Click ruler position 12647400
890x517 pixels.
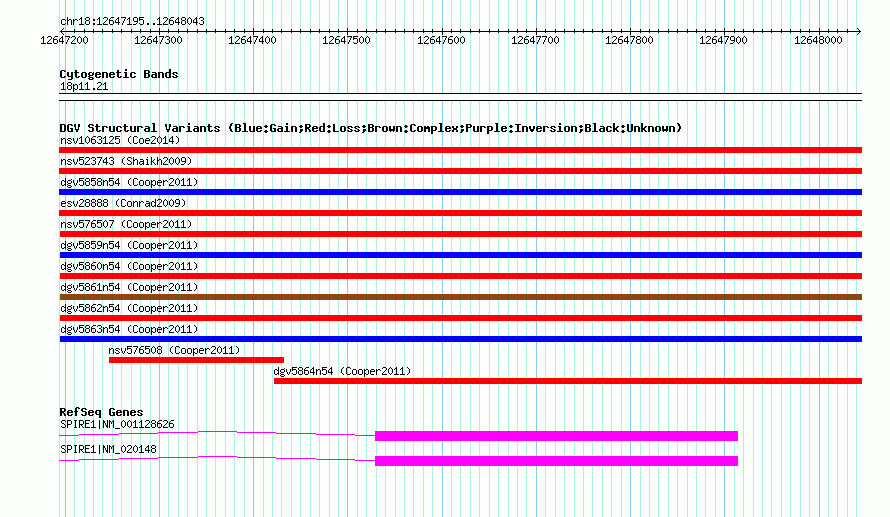coord(253,40)
